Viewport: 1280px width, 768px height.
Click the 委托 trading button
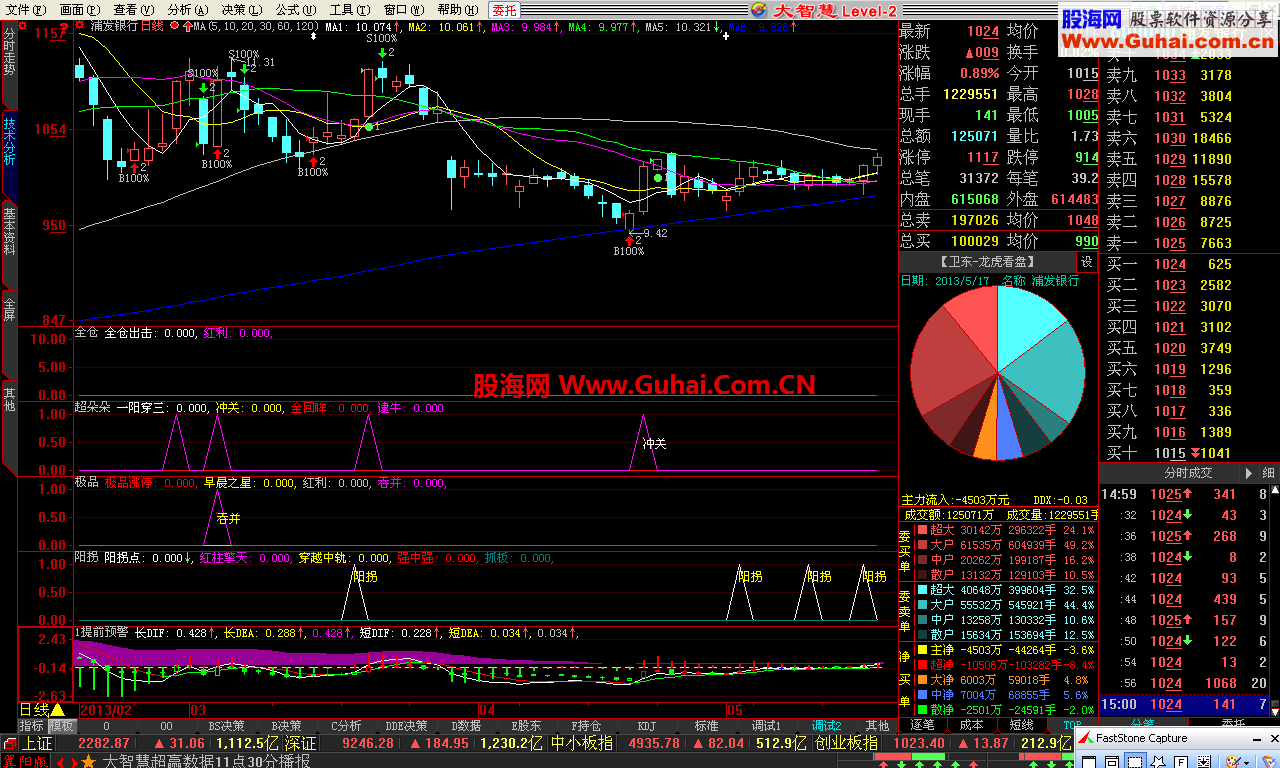(x=505, y=10)
